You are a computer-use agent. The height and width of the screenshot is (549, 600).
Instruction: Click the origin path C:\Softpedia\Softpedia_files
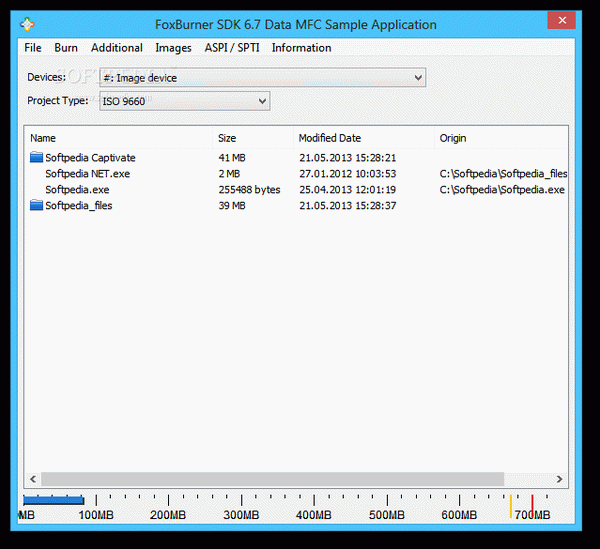click(503, 174)
